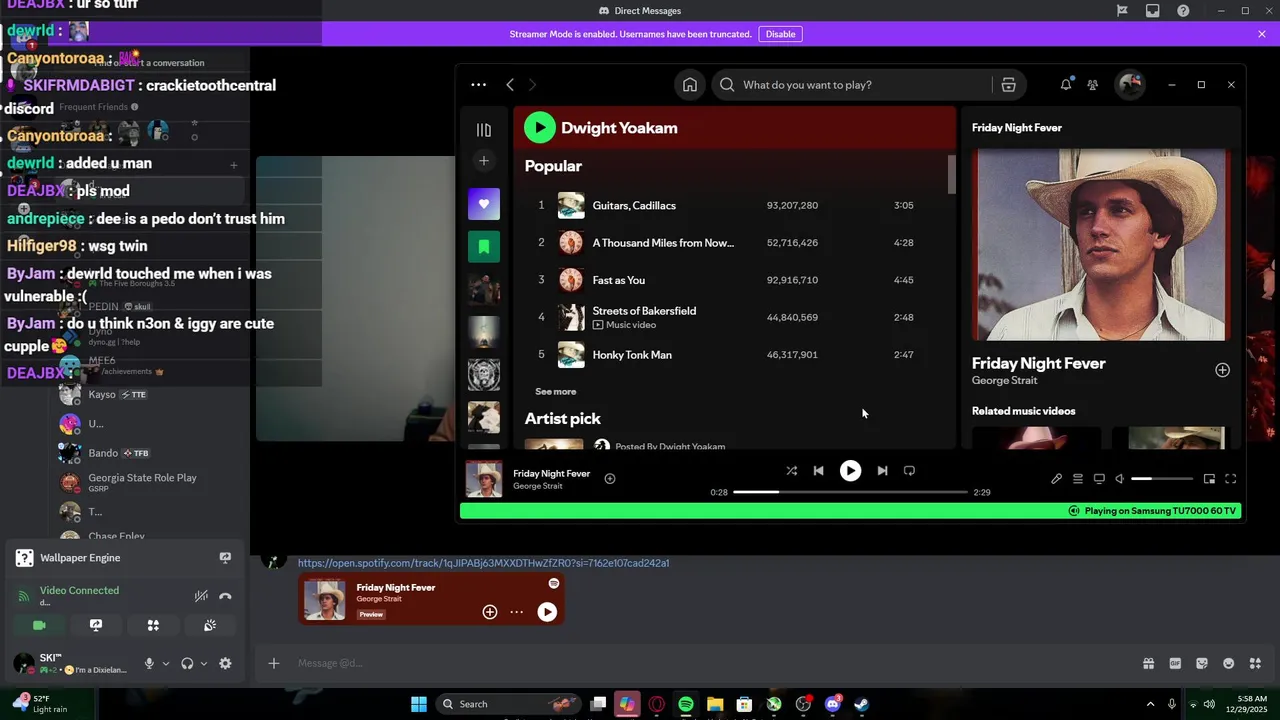1280x720 pixels.
Task: Open Spotify miniplayer
Action: [x=1209, y=479]
